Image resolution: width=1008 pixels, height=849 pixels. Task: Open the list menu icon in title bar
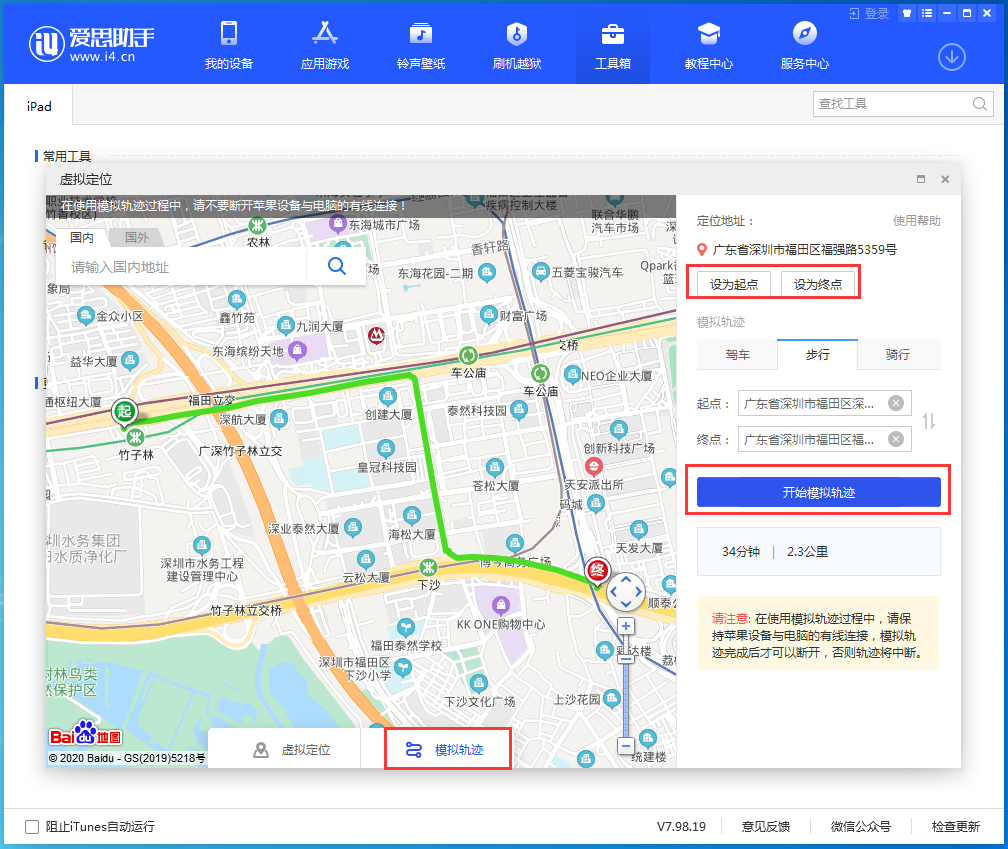pos(926,13)
